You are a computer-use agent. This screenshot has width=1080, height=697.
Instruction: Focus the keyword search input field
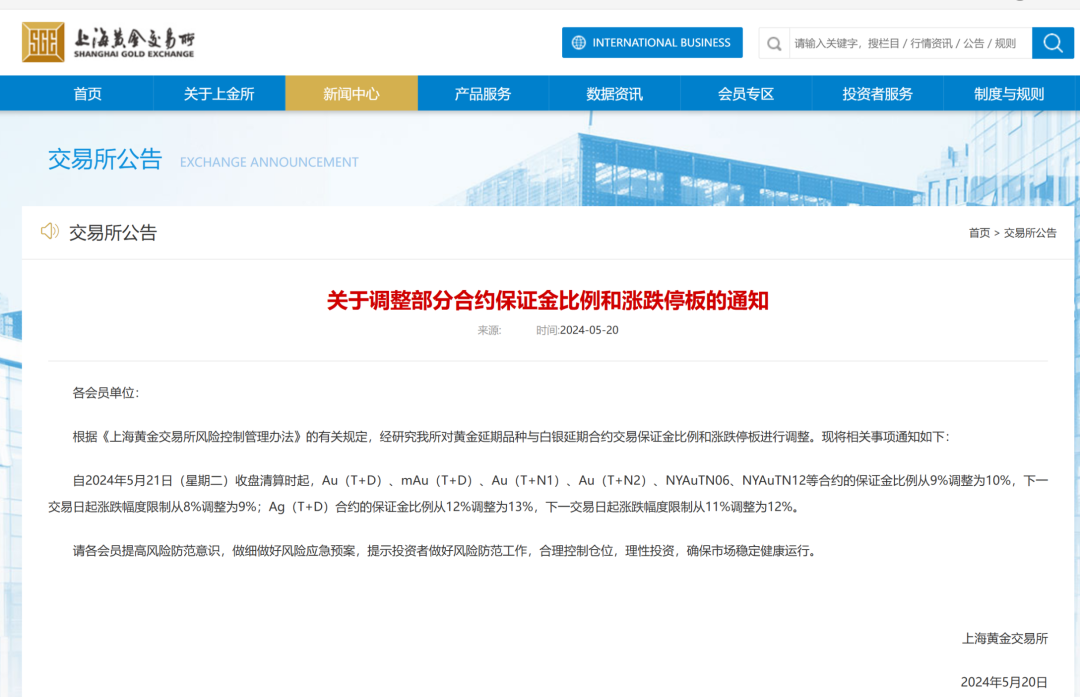tap(910, 43)
